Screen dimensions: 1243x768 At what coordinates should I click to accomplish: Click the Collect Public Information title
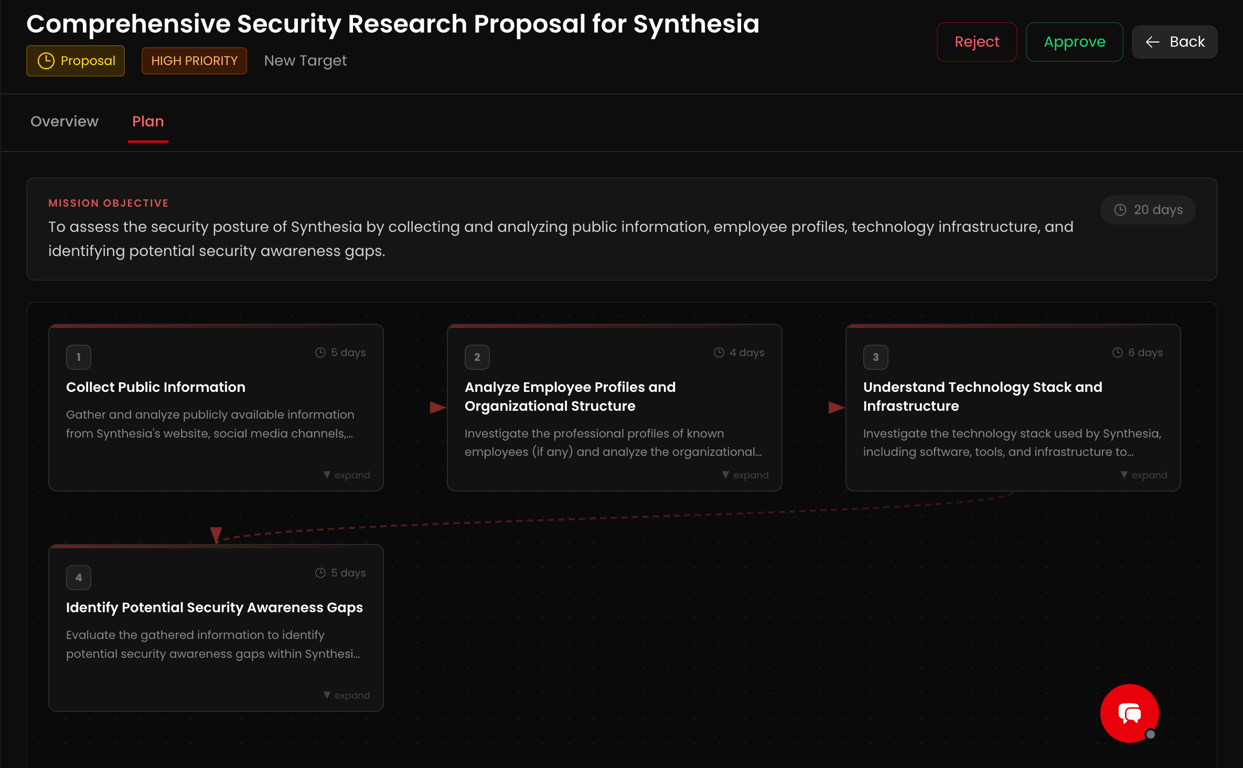(156, 387)
